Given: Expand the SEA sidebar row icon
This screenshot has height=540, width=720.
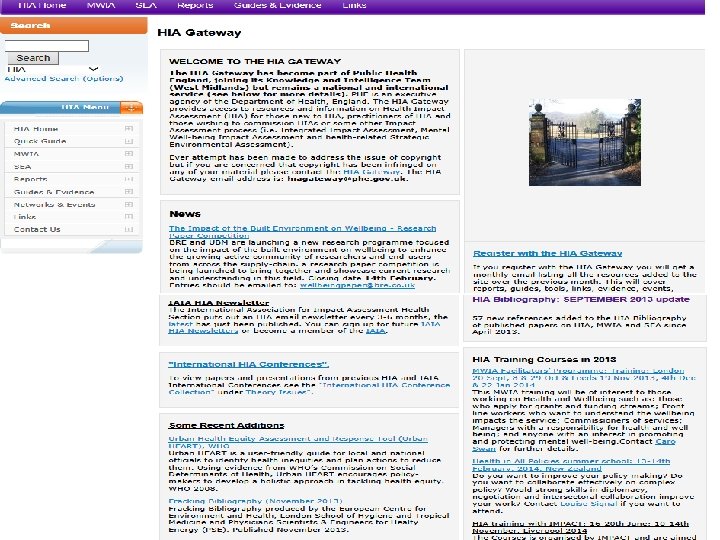Looking at the screenshot, I should tap(129, 167).
